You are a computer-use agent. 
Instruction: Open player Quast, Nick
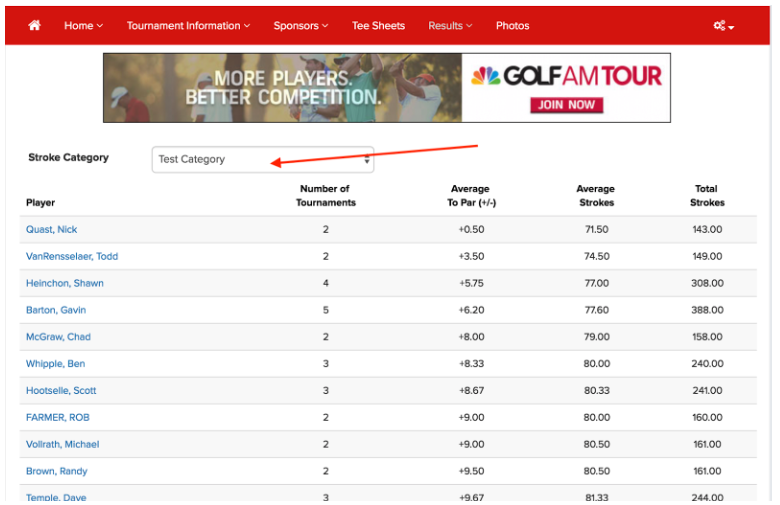pos(51,229)
